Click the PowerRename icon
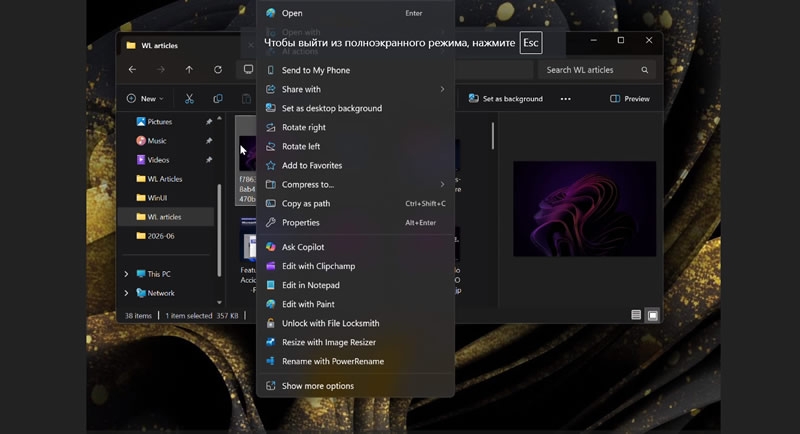Viewport: 800px width, 434px height. point(271,361)
